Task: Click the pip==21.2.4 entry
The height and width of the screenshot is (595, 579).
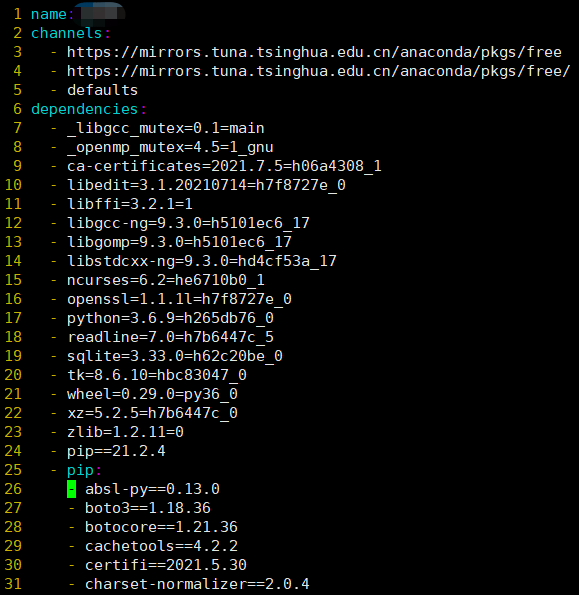Action: (x=116, y=451)
